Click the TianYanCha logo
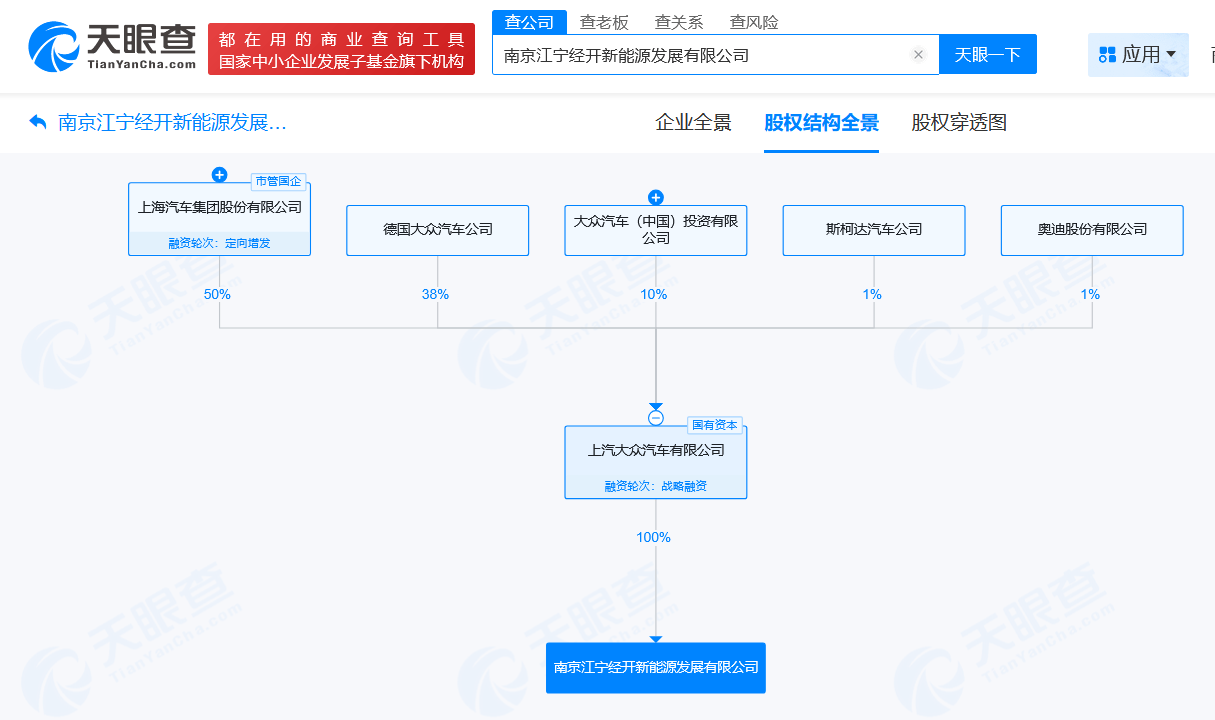This screenshot has width=1215, height=720. pos(112,47)
